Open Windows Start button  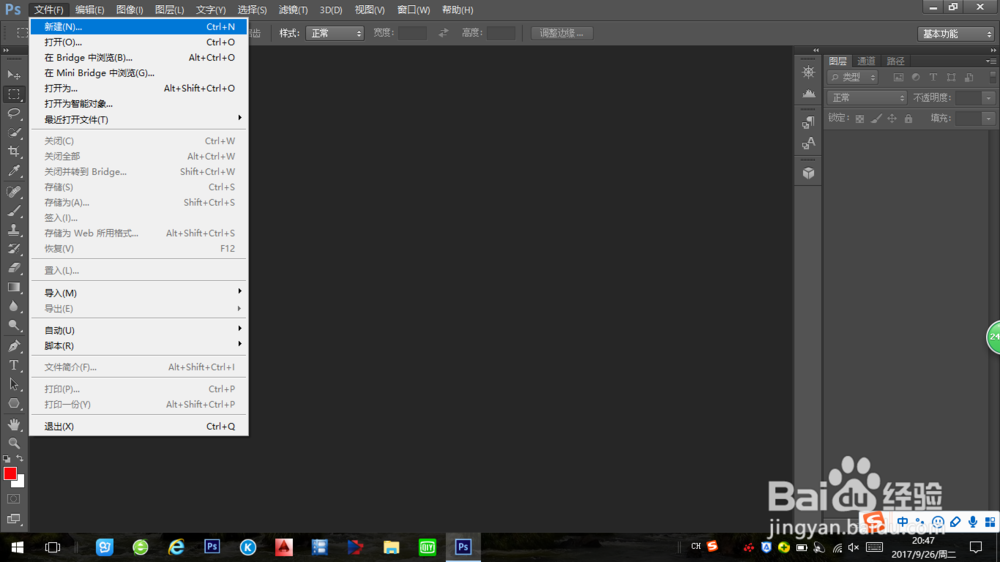(x=17, y=547)
